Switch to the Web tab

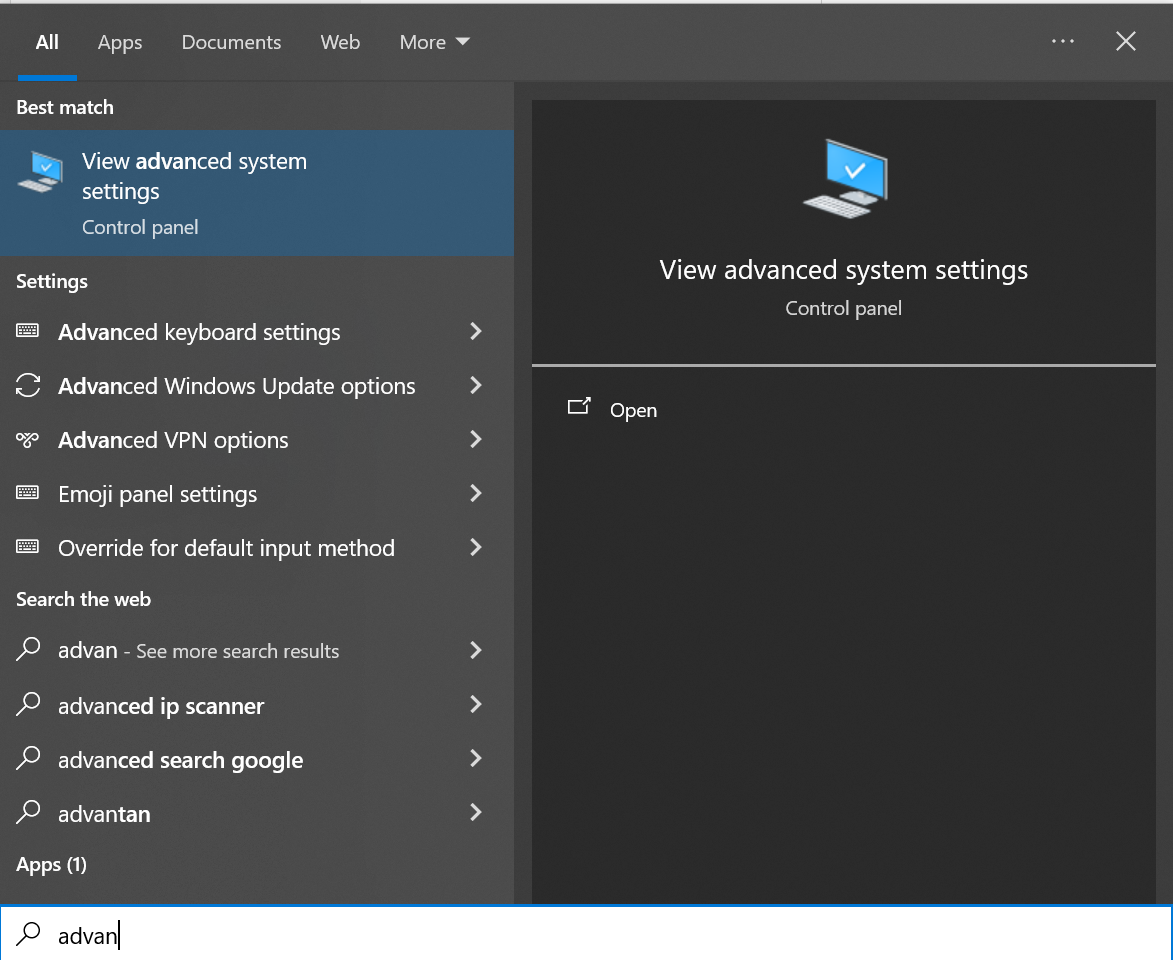pyautogui.click(x=340, y=42)
